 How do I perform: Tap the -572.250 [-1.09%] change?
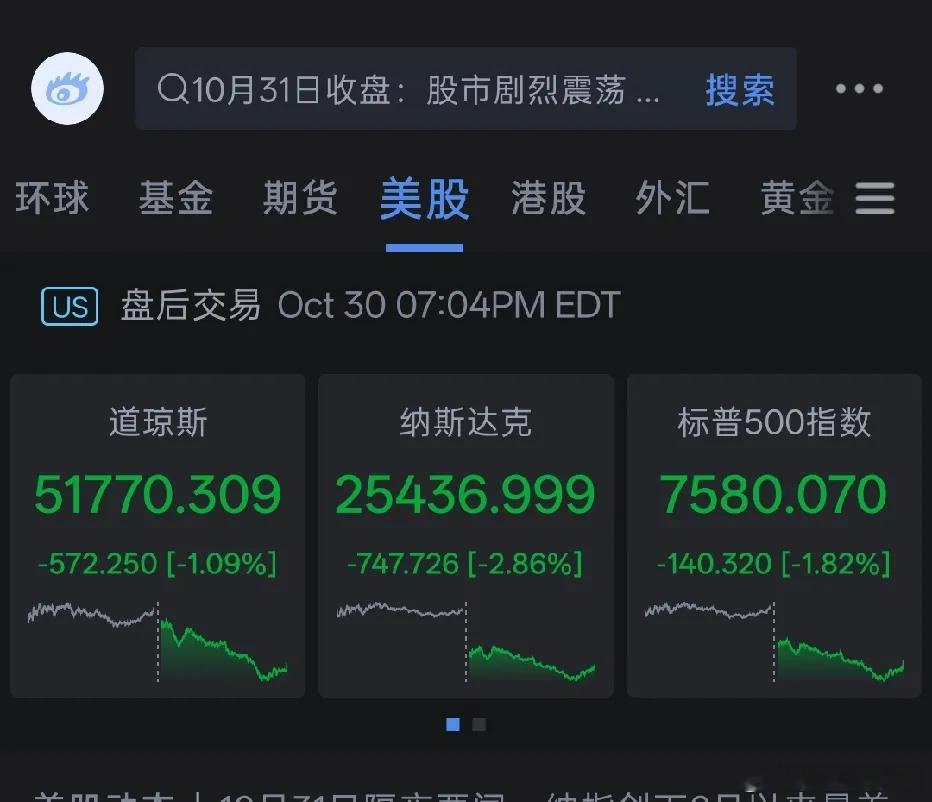point(158,564)
